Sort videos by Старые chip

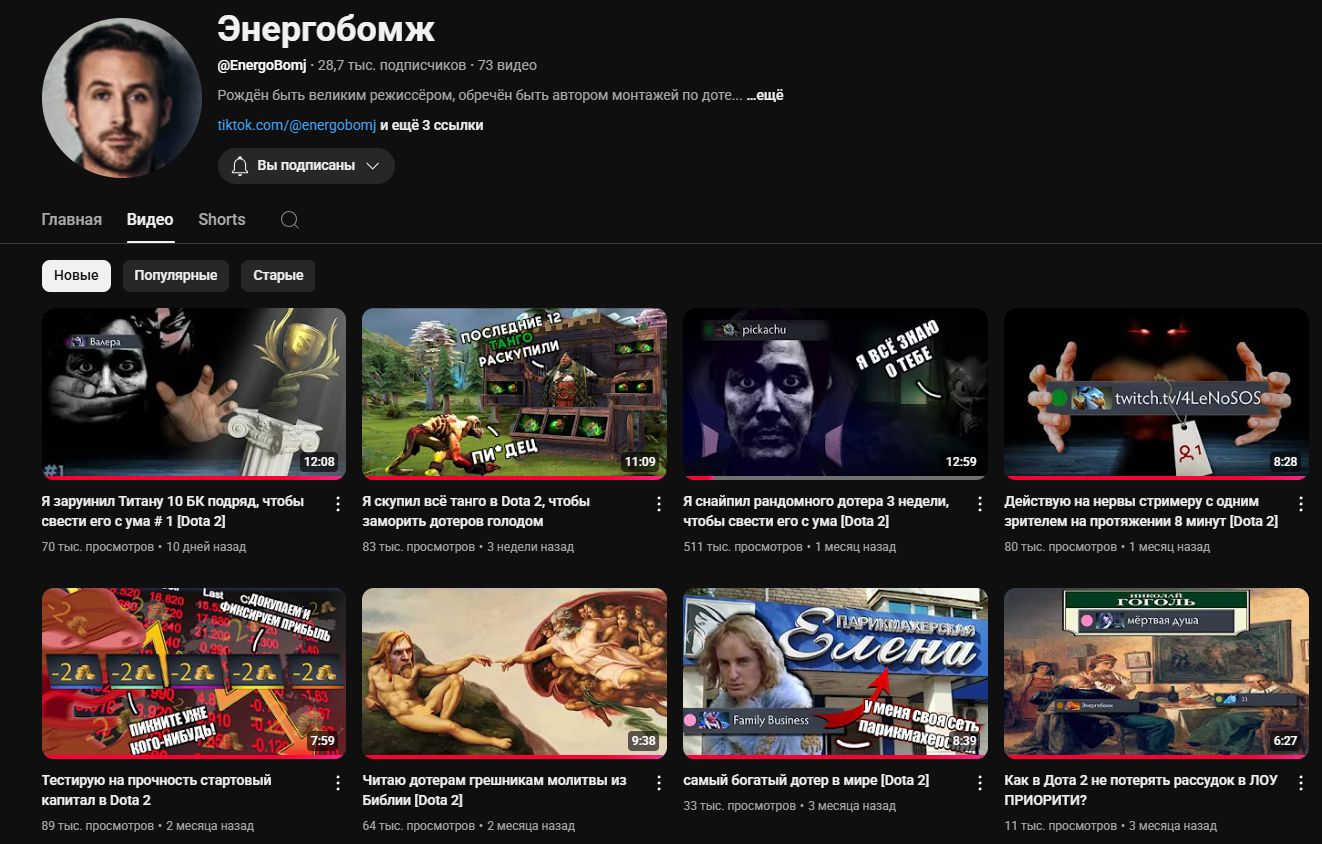(x=278, y=276)
